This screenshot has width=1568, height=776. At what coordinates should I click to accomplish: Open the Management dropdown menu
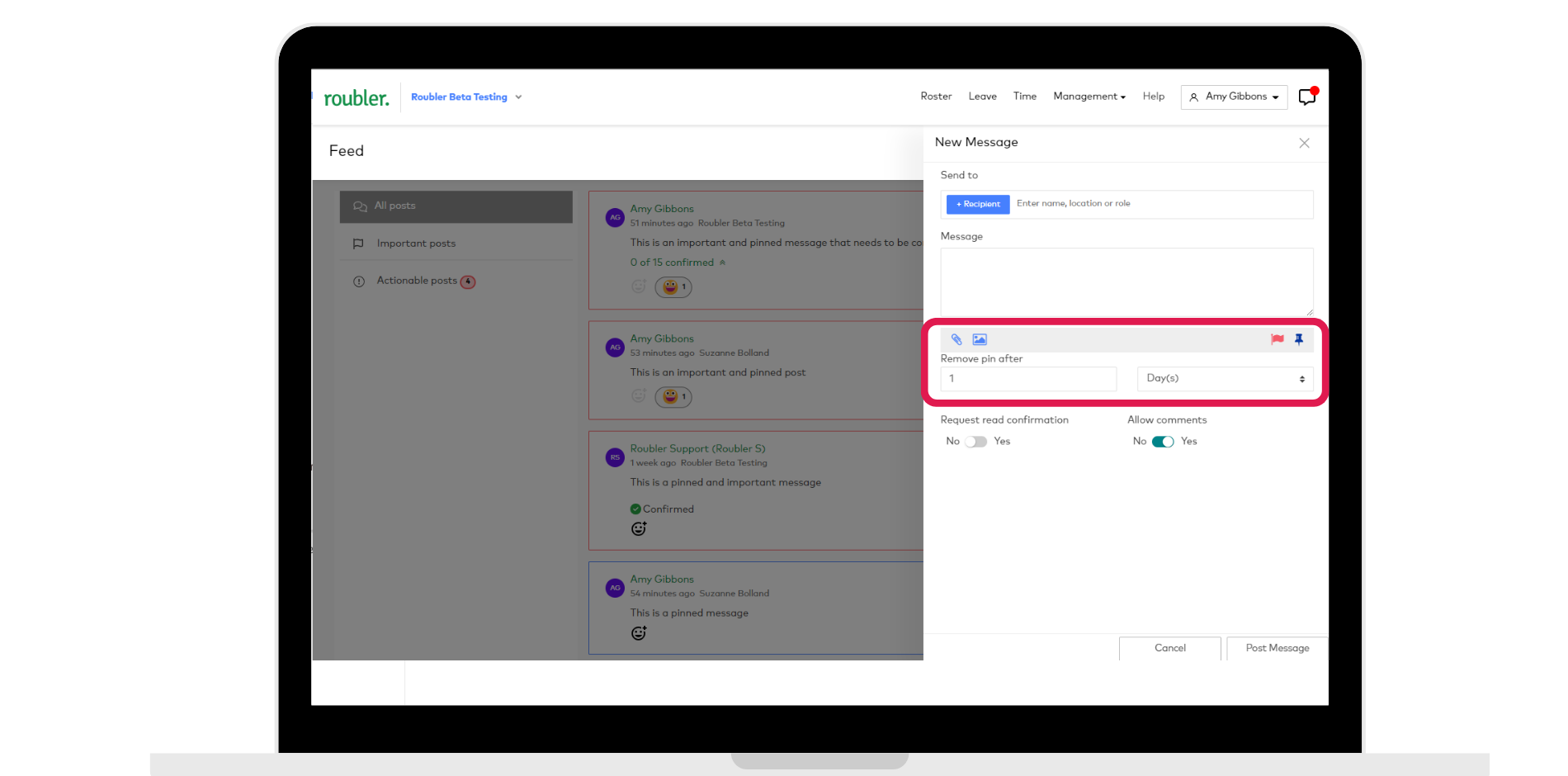1089,97
